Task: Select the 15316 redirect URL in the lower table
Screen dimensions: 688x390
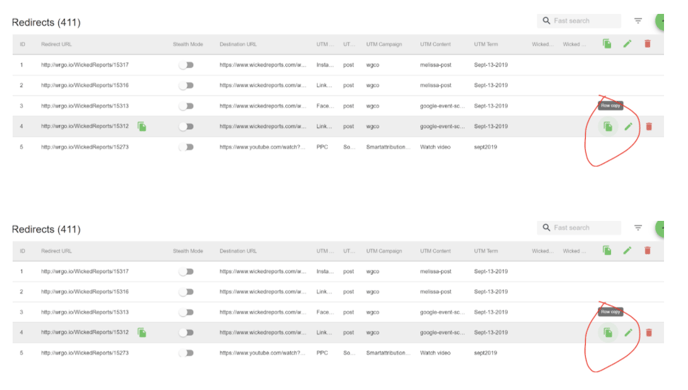Action: coord(85,292)
